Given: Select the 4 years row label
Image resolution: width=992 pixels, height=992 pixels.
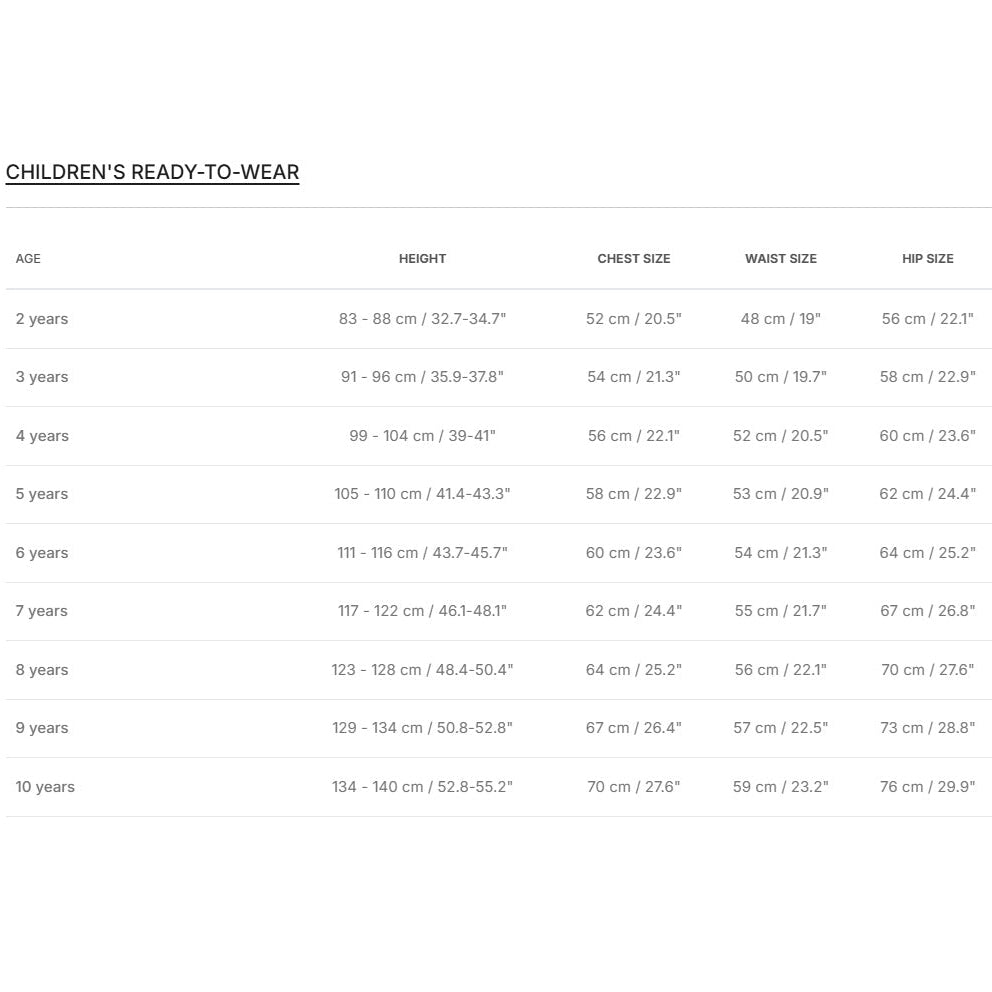Looking at the screenshot, I should point(42,436).
